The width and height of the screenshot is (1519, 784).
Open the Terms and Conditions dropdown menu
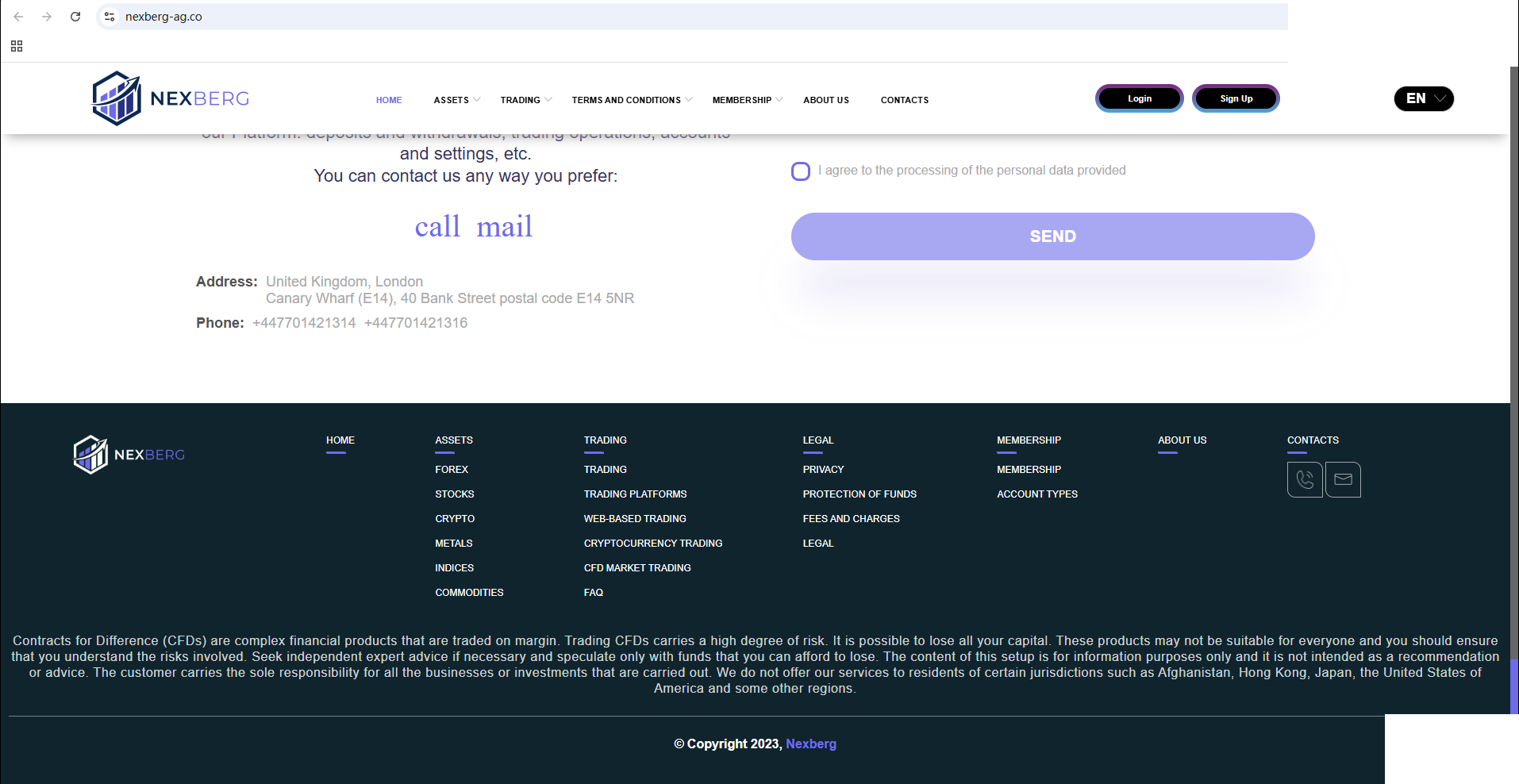[x=632, y=100]
